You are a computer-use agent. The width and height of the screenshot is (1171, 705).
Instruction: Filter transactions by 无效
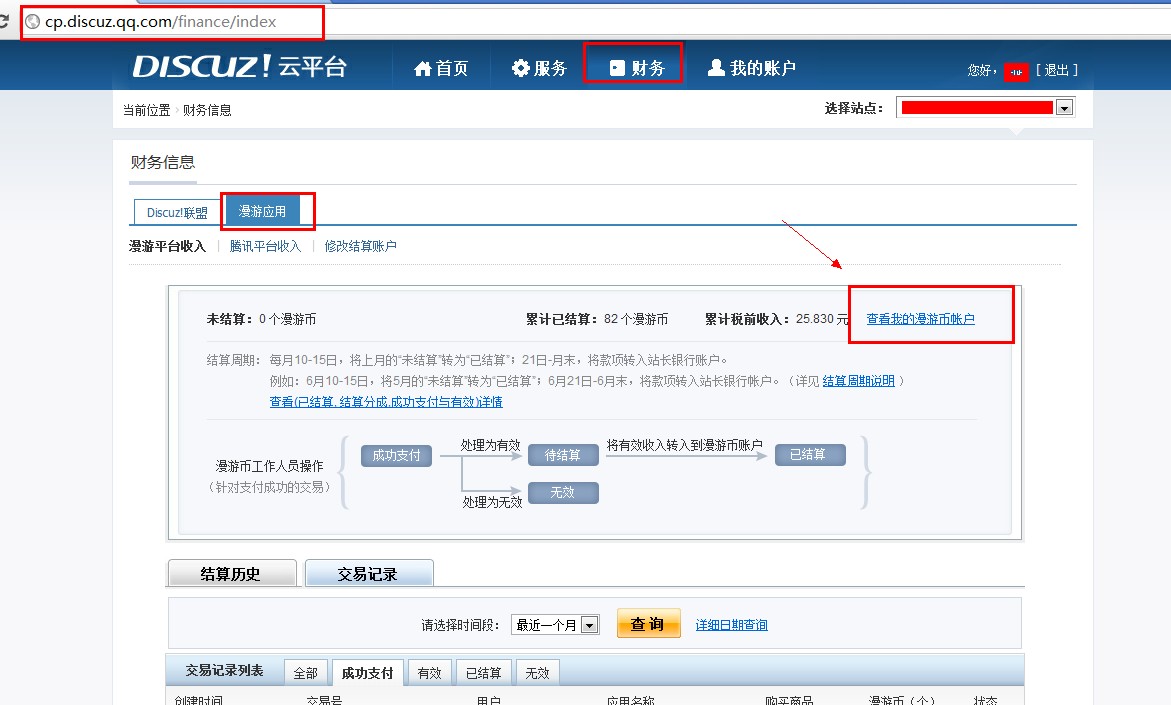point(537,673)
